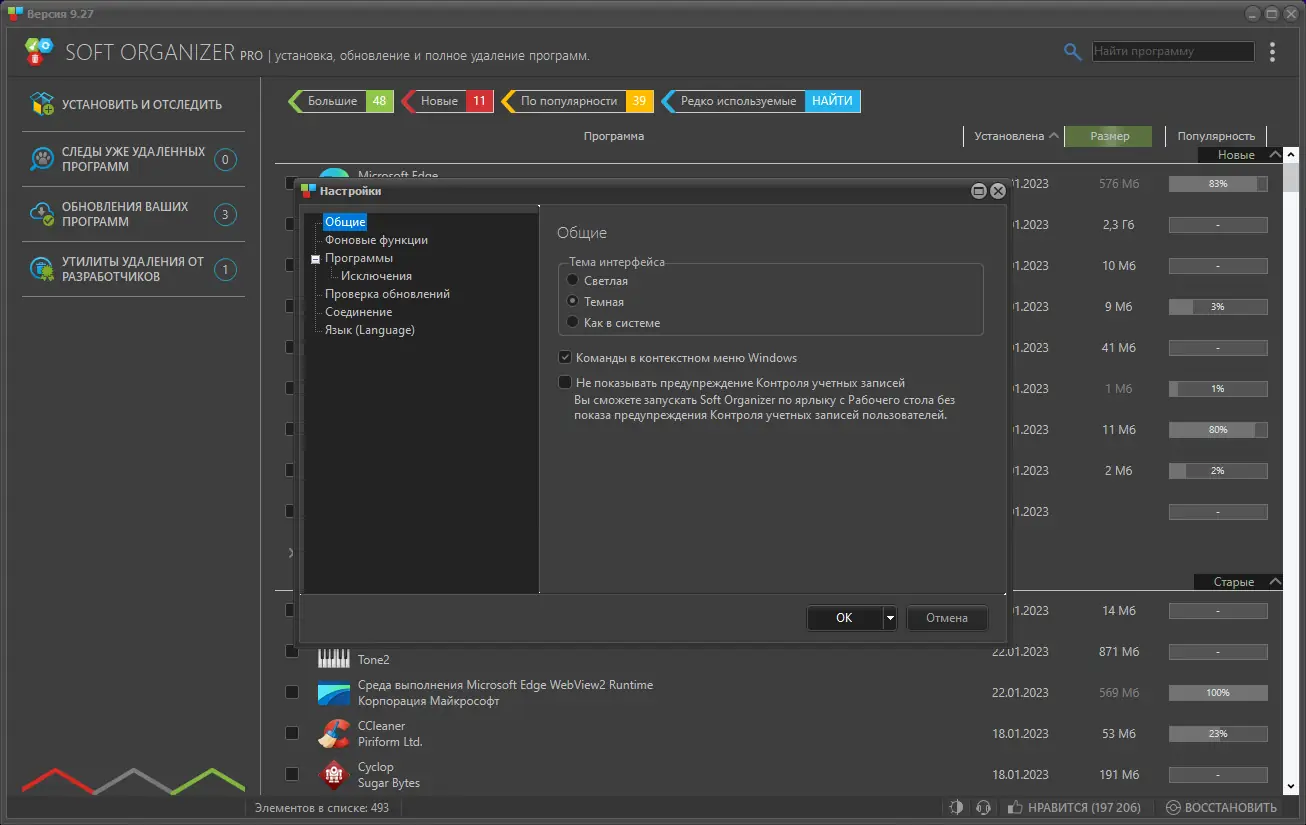The width and height of the screenshot is (1306, 825).
Task: Click the magnifier search icon in the header
Action: 1072,52
